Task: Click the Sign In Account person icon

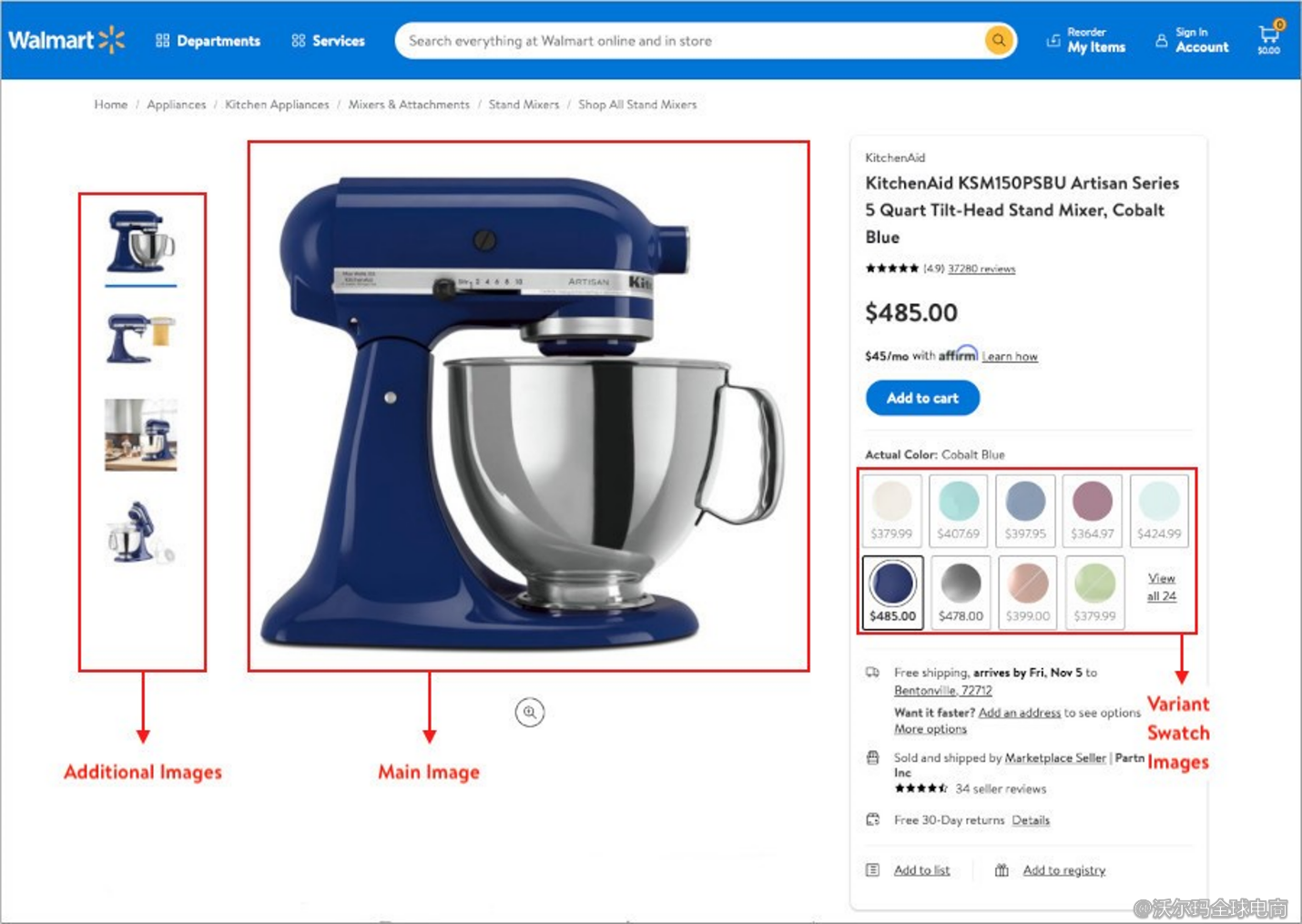Action: 1162,41
